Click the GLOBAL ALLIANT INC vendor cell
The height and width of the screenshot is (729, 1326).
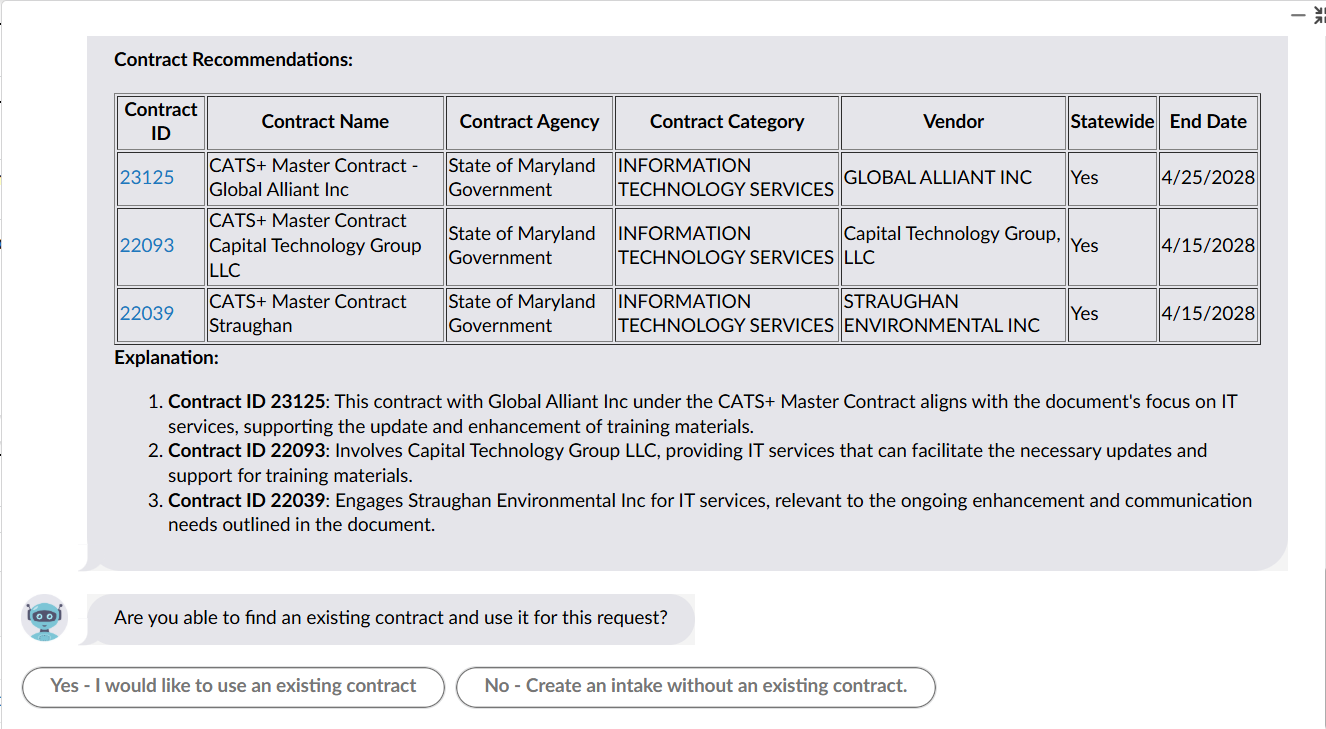click(x=953, y=178)
